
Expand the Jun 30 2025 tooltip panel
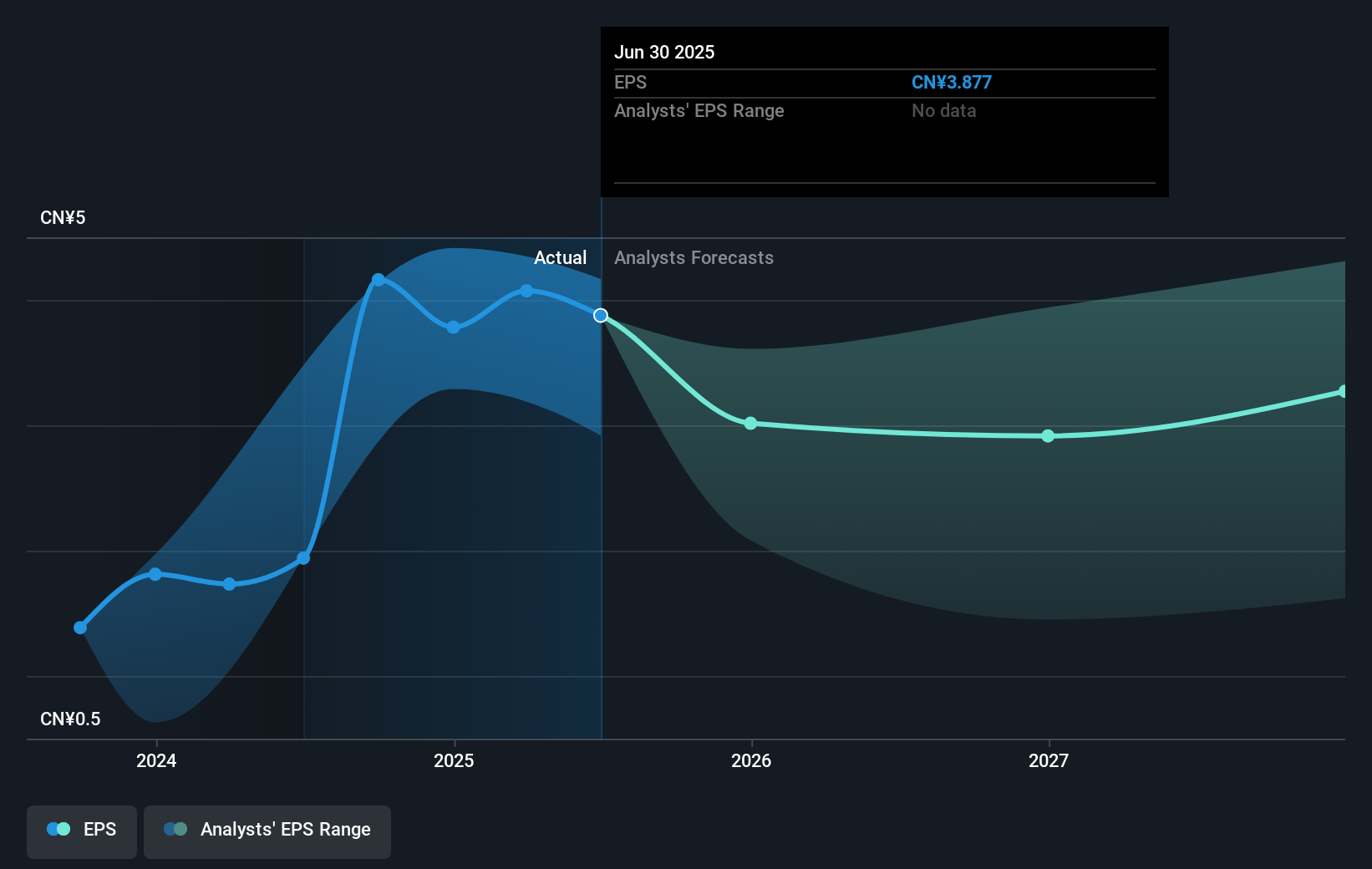click(883, 113)
